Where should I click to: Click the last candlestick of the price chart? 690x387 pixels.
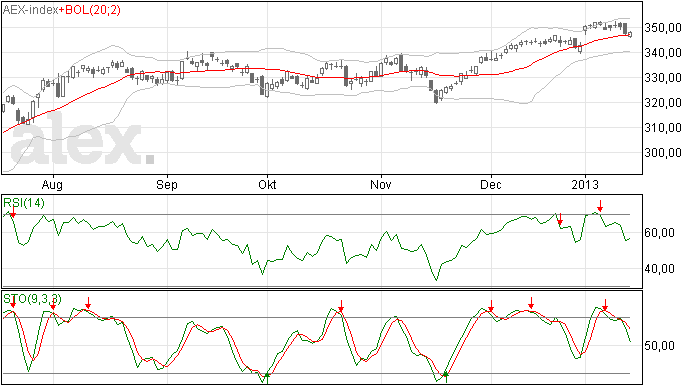[630, 34]
